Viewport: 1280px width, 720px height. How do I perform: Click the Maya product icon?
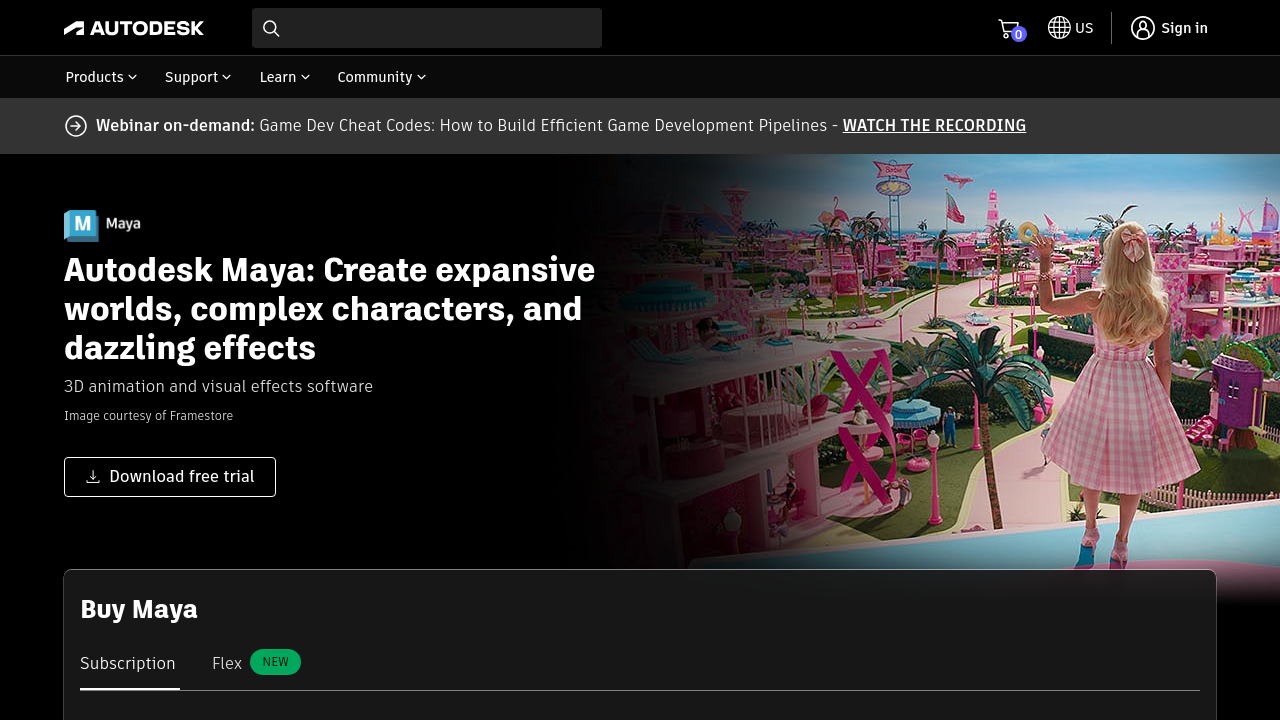coord(82,225)
